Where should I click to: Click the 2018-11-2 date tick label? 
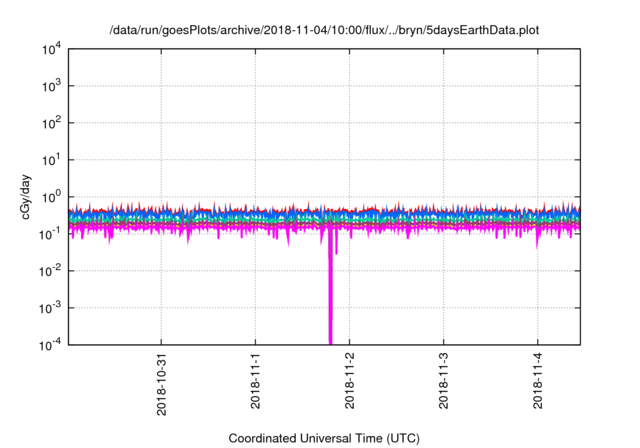coord(349,381)
